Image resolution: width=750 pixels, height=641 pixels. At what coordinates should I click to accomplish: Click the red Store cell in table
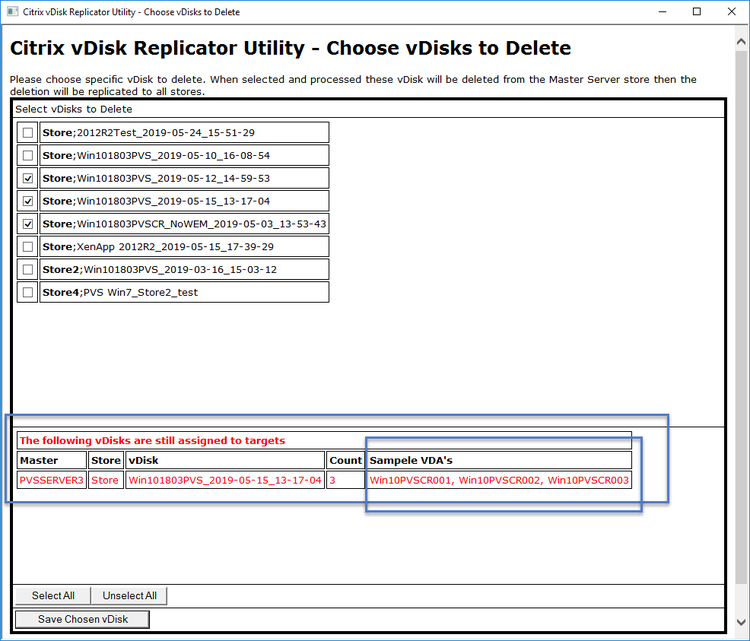click(x=106, y=480)
